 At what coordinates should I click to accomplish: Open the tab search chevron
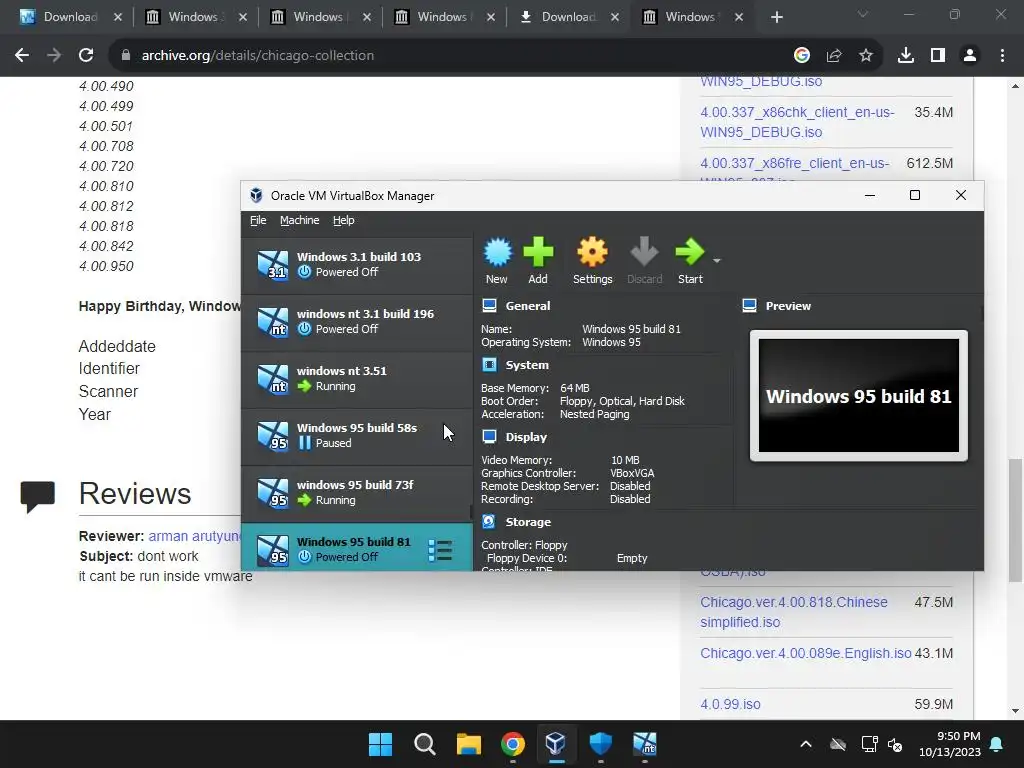(x=863, y=14)
